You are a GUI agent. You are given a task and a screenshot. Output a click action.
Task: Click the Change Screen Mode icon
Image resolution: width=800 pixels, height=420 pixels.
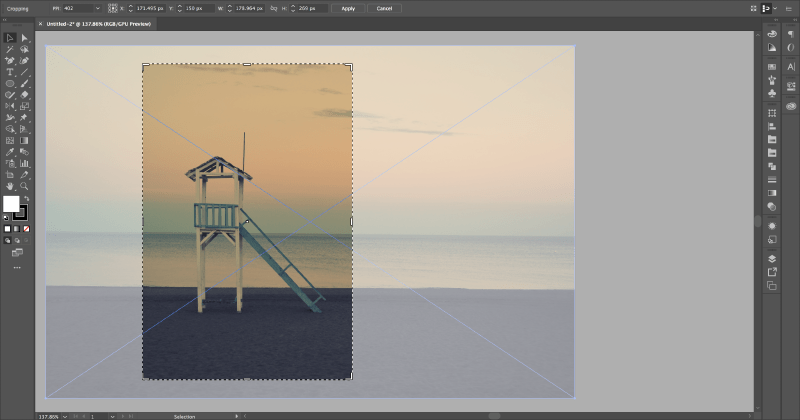(17, 253)
